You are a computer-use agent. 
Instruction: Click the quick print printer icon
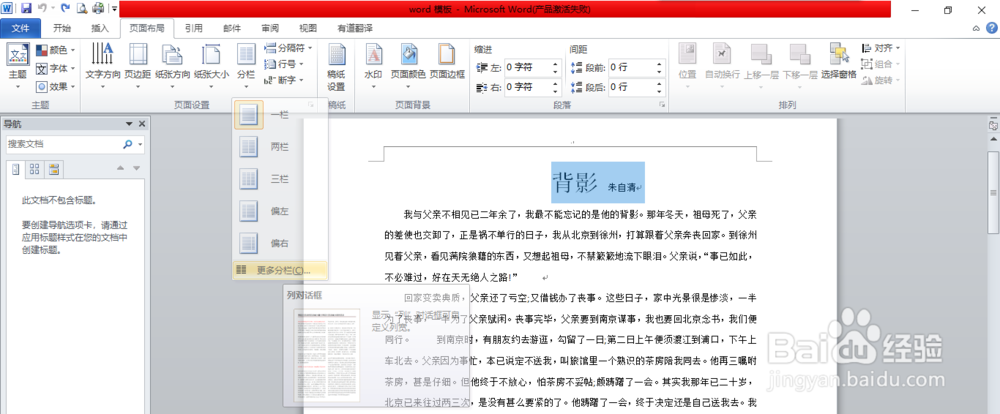coord(98,8)
